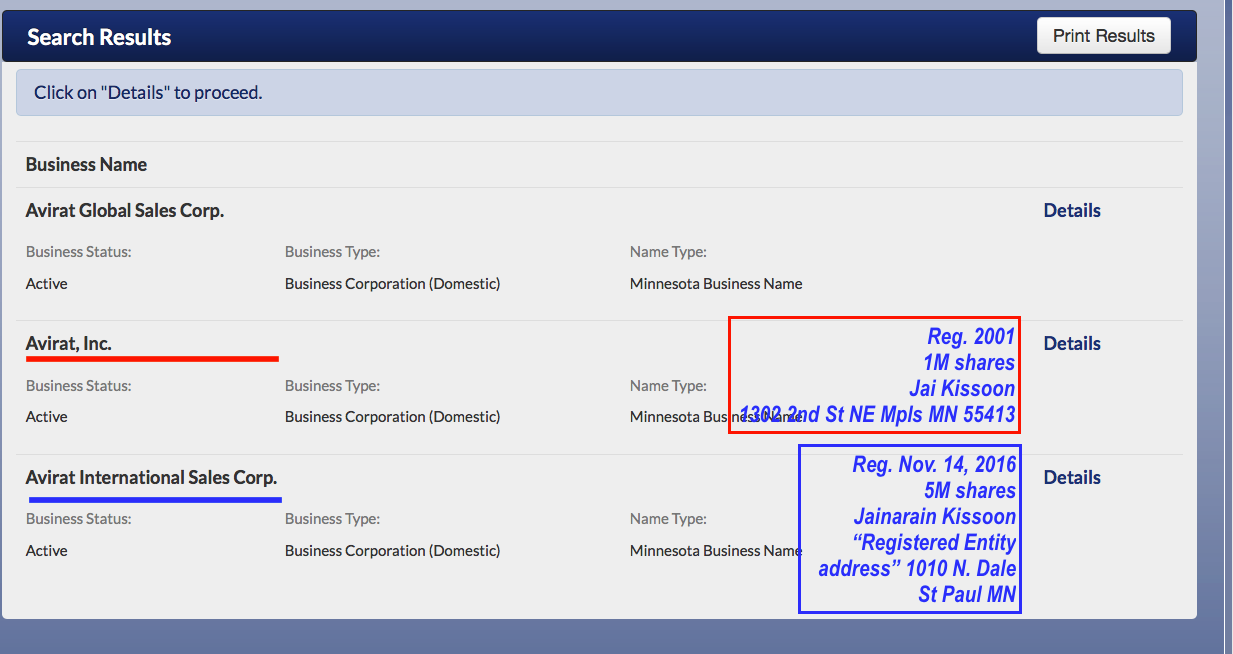Click the blue underline below Avirat International
Image resolution: width=1233 pixels, height=654 pixels.
[x=155, y=498]
